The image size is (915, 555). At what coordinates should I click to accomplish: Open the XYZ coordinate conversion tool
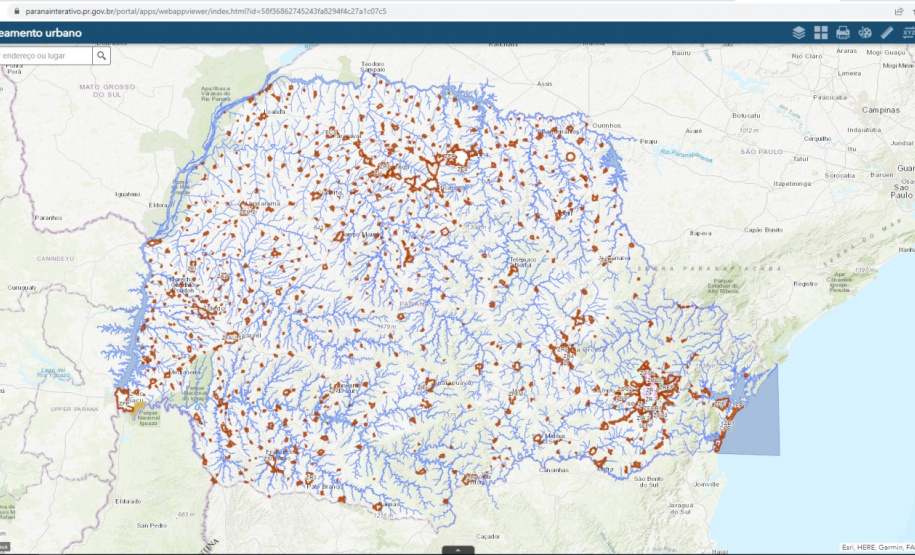pos(907,32)
